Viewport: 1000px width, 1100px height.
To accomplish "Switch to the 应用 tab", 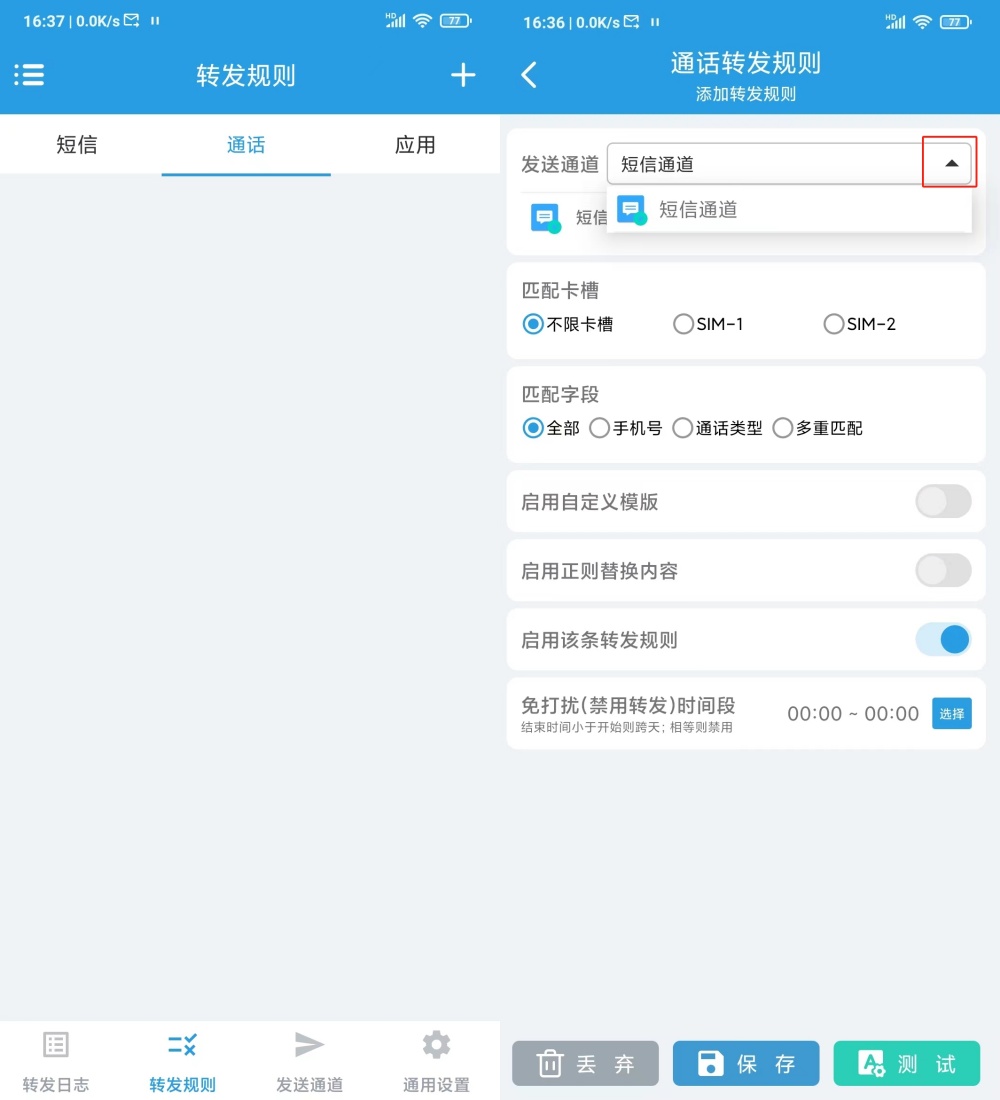I will [x=415, y=145].
